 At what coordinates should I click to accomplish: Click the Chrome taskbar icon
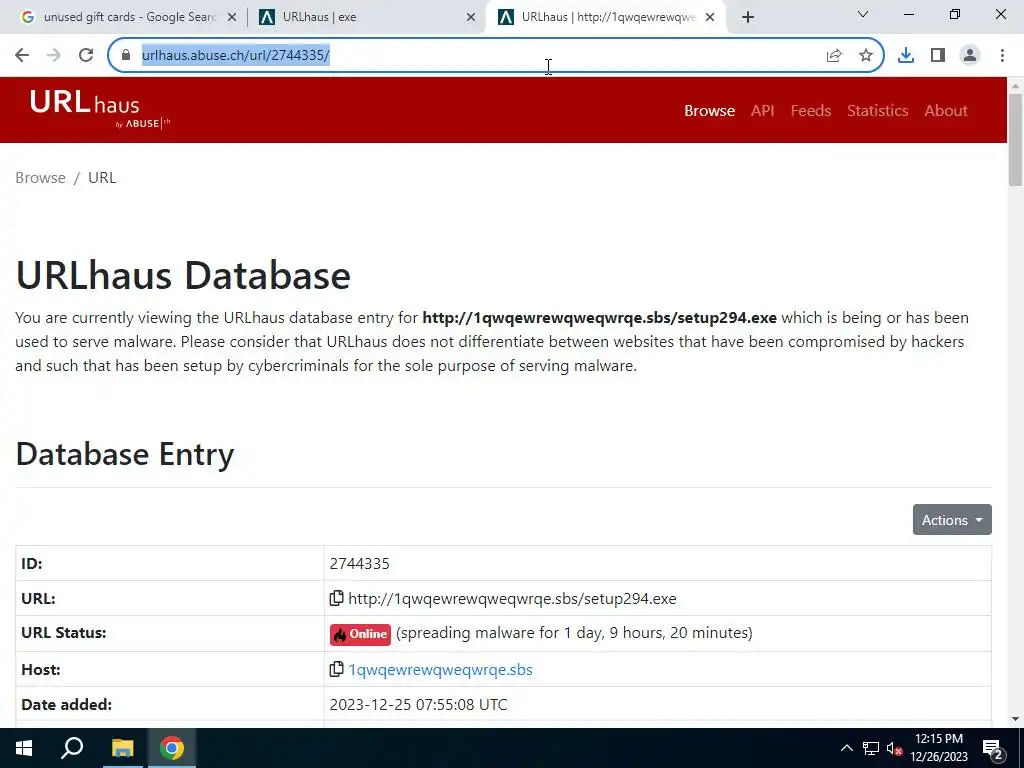pos(172,748)
